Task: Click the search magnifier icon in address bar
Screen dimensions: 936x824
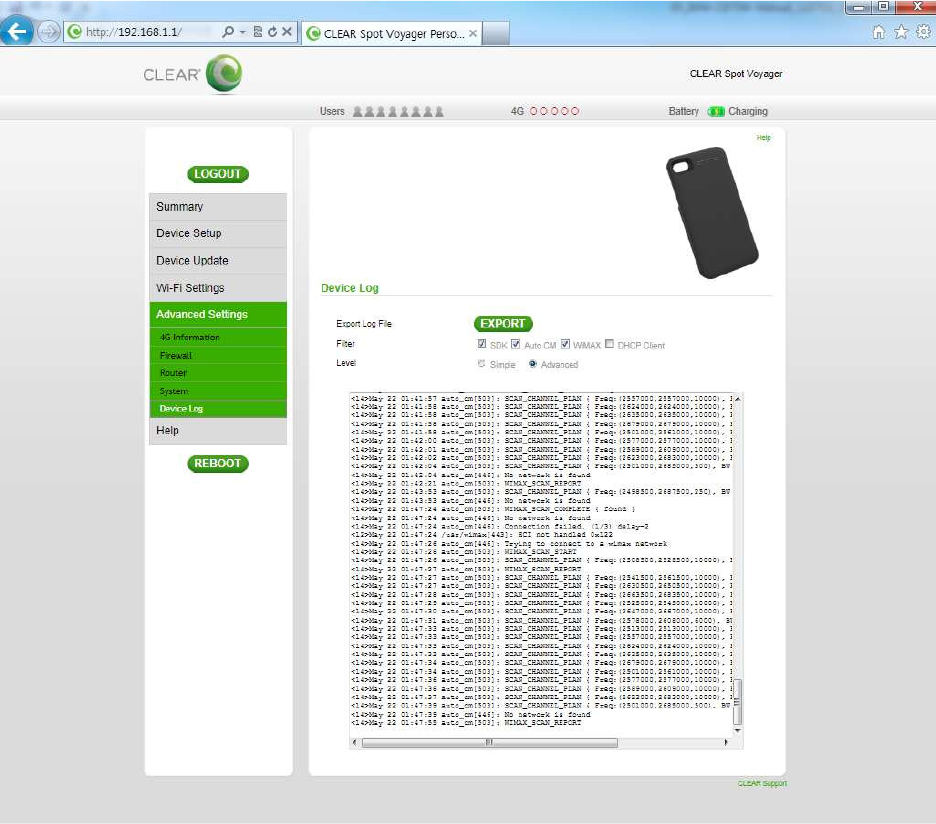Action: pyautogui.click(x=227, y=32)
